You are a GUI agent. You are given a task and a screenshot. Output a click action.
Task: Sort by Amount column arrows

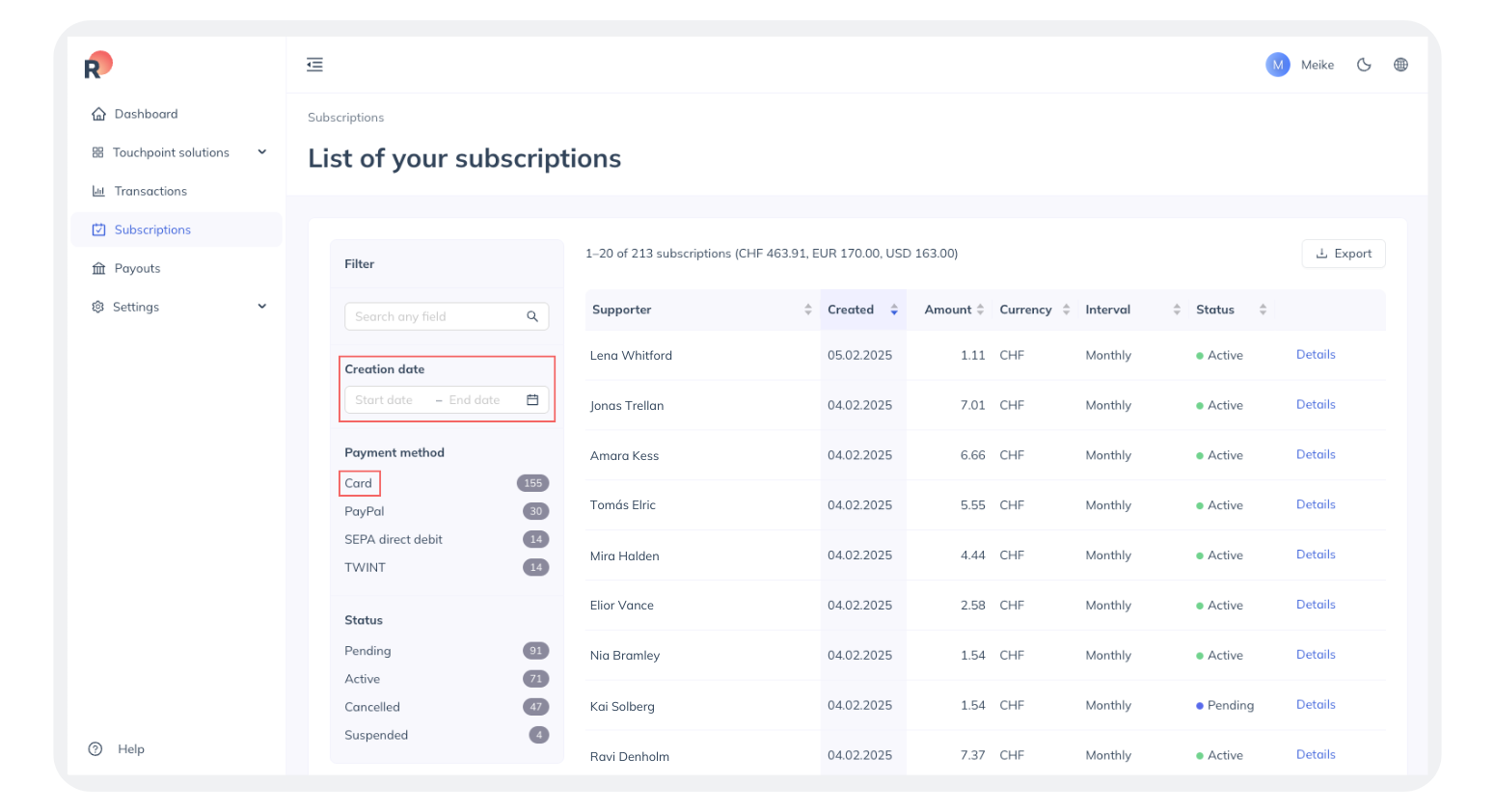pos(980,310)
